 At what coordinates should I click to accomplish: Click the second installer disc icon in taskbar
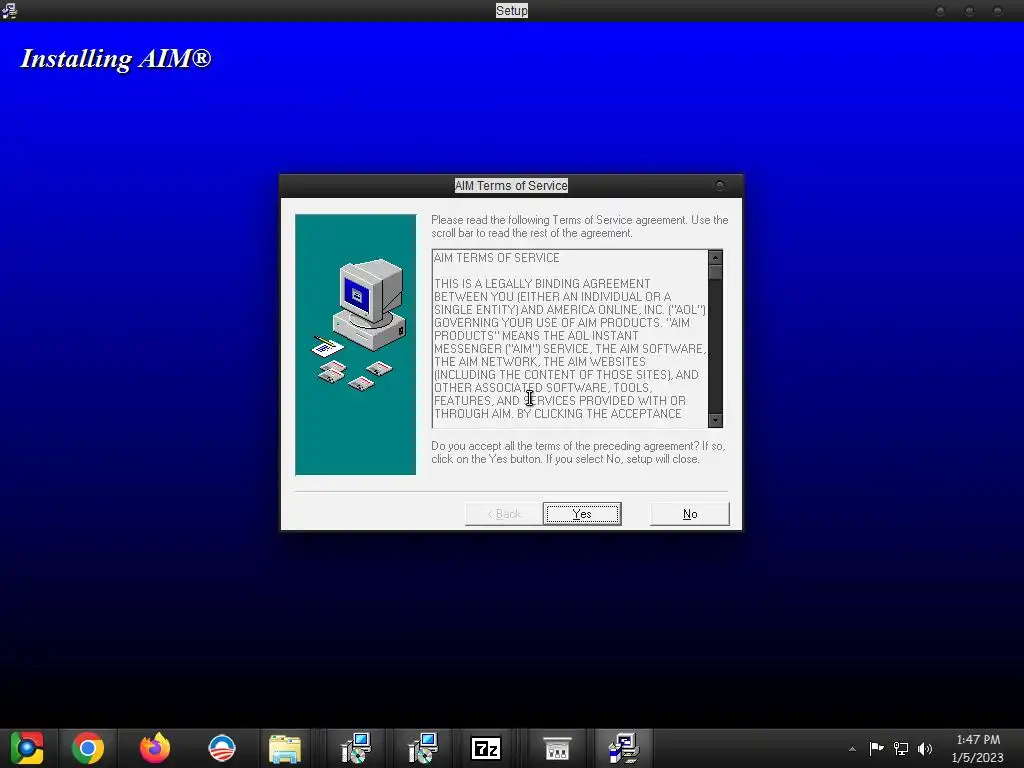point(423,748)
